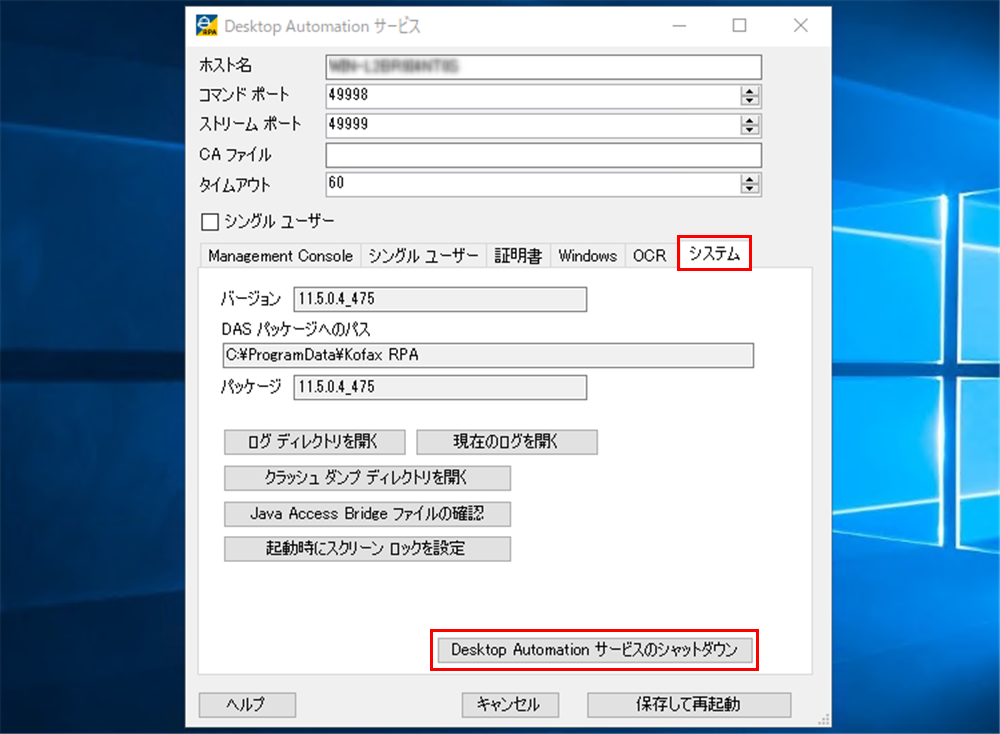Screen dimensions: 1000x734
Task: Click the window resize grip corner
Action: 824,719
